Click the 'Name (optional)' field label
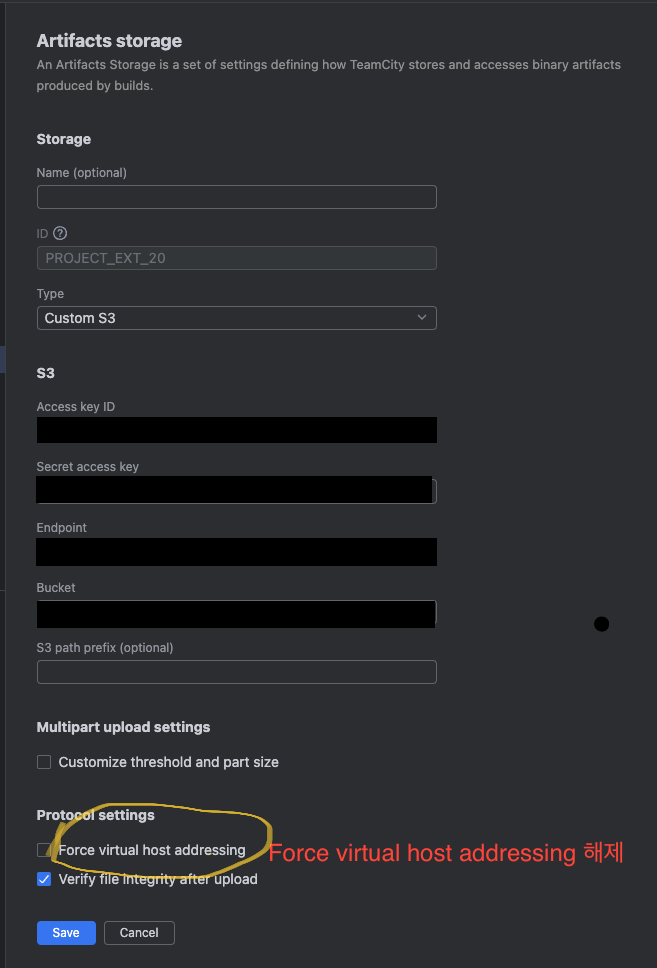Image resolution: width=657 pixels, height=968 pixels. [x=82, y=173]
